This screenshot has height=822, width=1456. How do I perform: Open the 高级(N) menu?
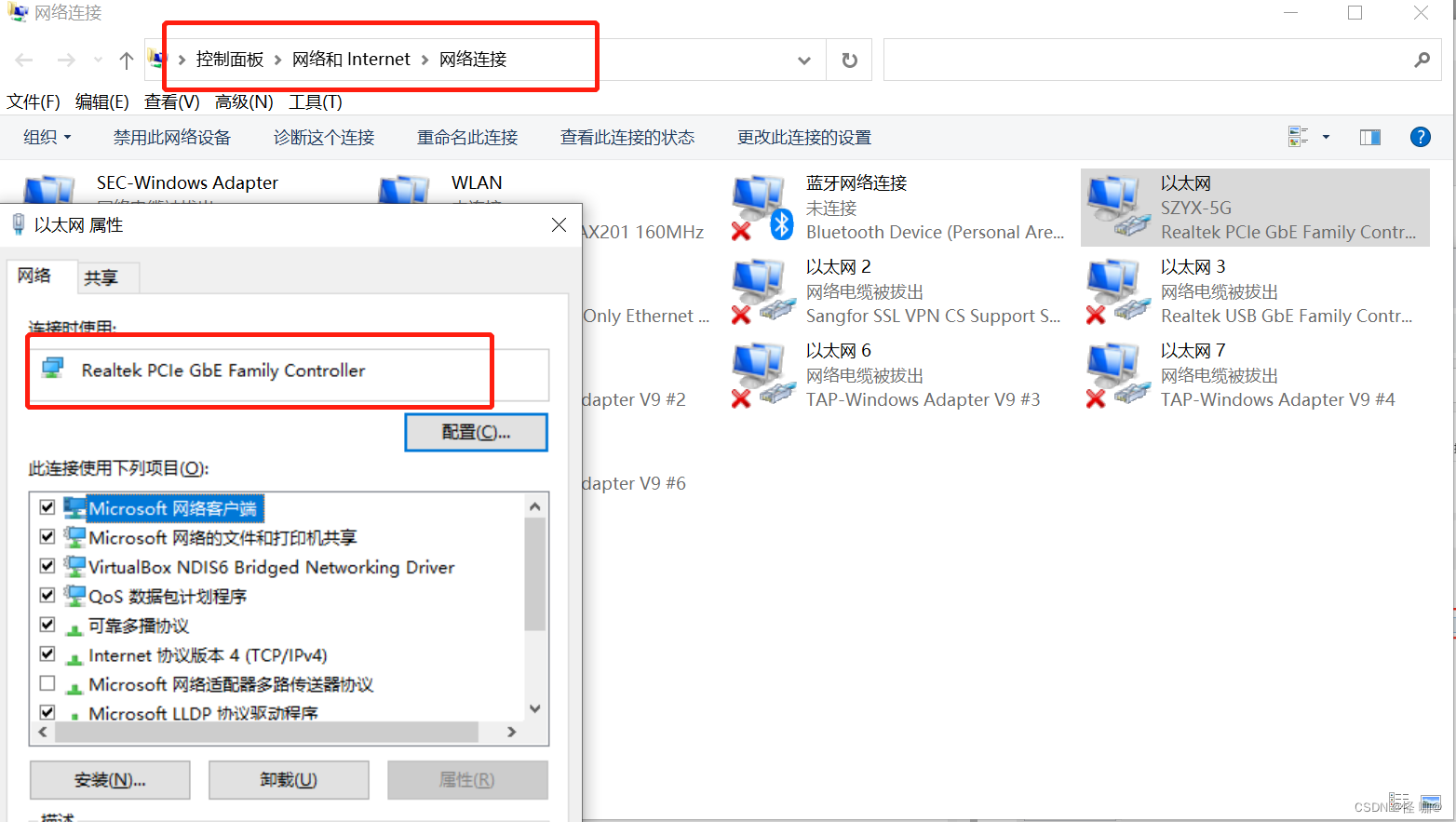244,101
